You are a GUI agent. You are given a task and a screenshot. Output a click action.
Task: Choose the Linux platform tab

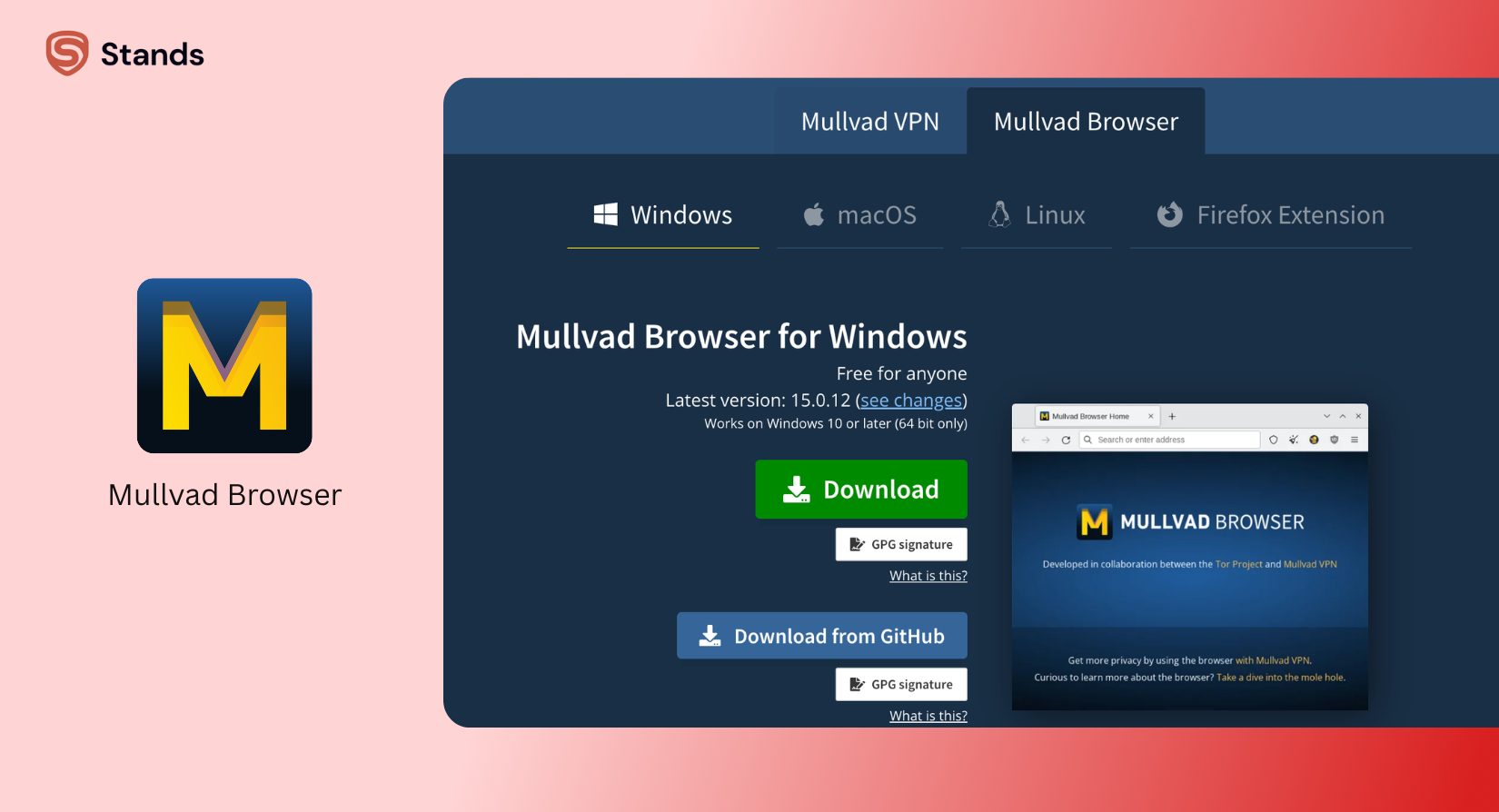(x=1037, y=215)
